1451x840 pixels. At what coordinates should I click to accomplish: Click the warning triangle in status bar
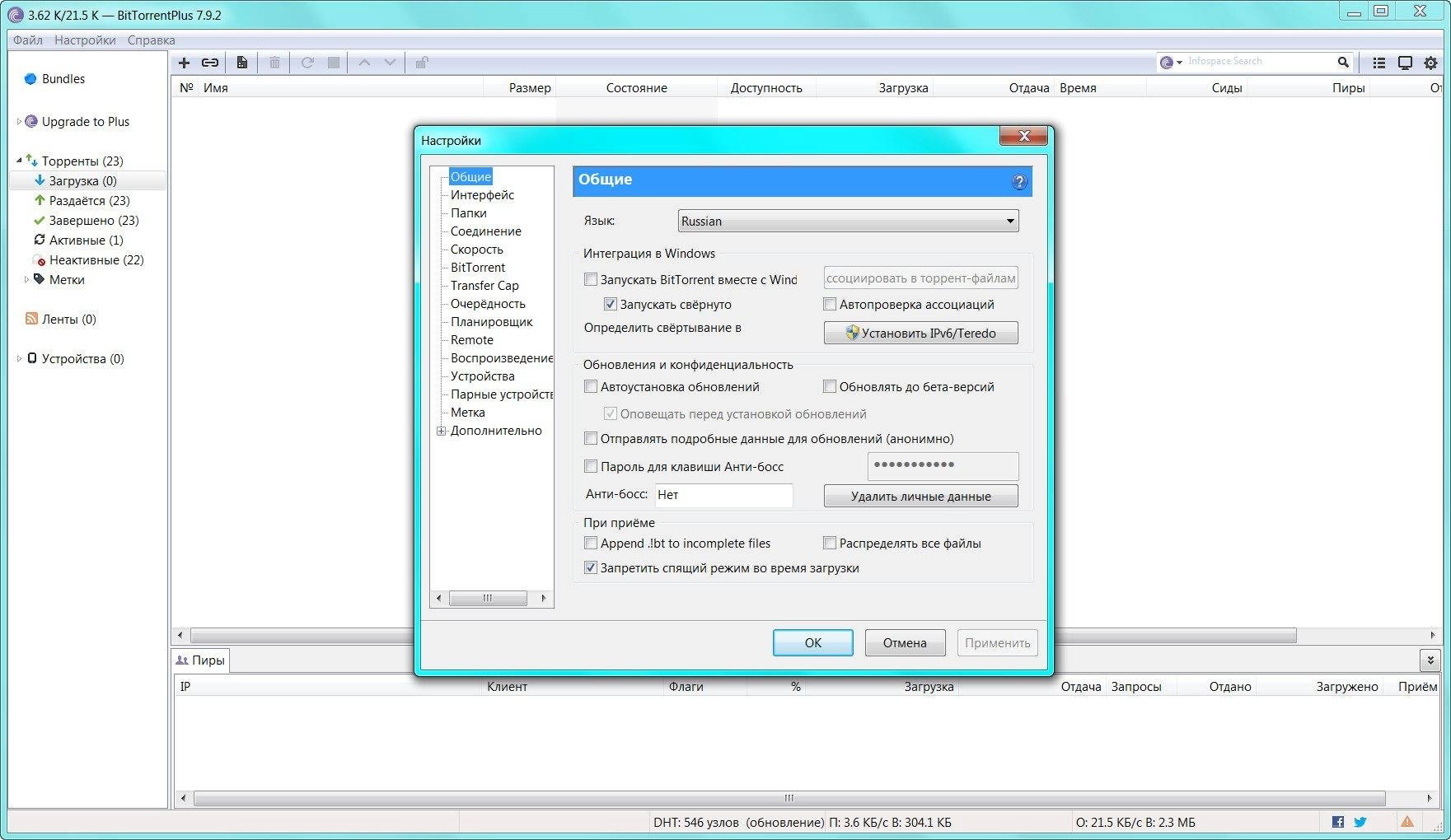coord(1407,822)
